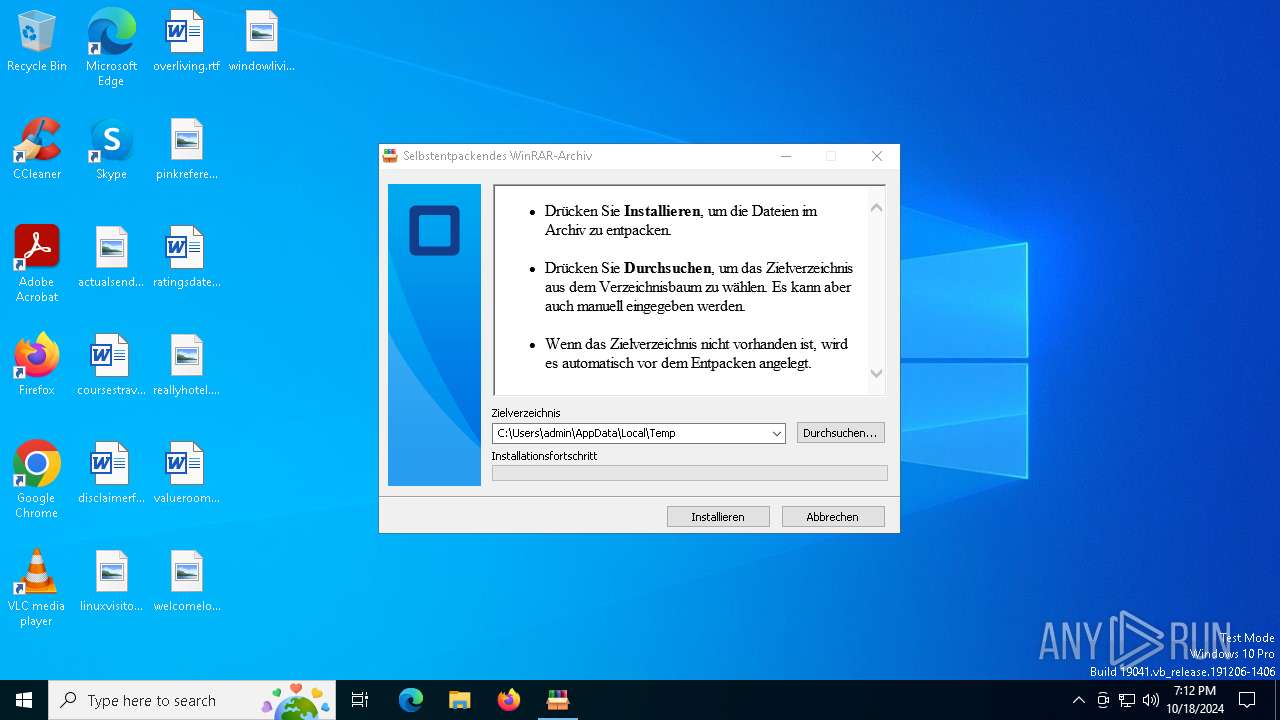Click the Zielverzeichnis path text field

click(x=630, y=434)
